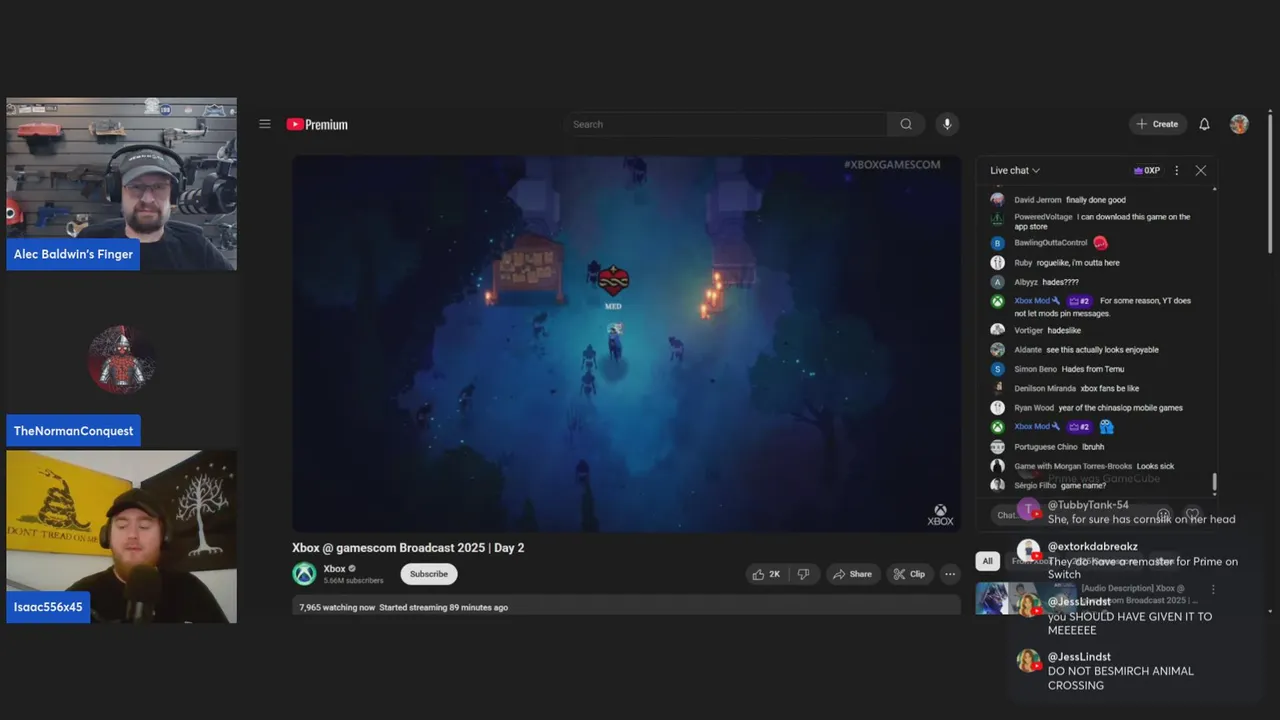
Task: Click Vortiger 'hadeslike' chat message
Action: pyautogui.click(x=1064, y=331)
